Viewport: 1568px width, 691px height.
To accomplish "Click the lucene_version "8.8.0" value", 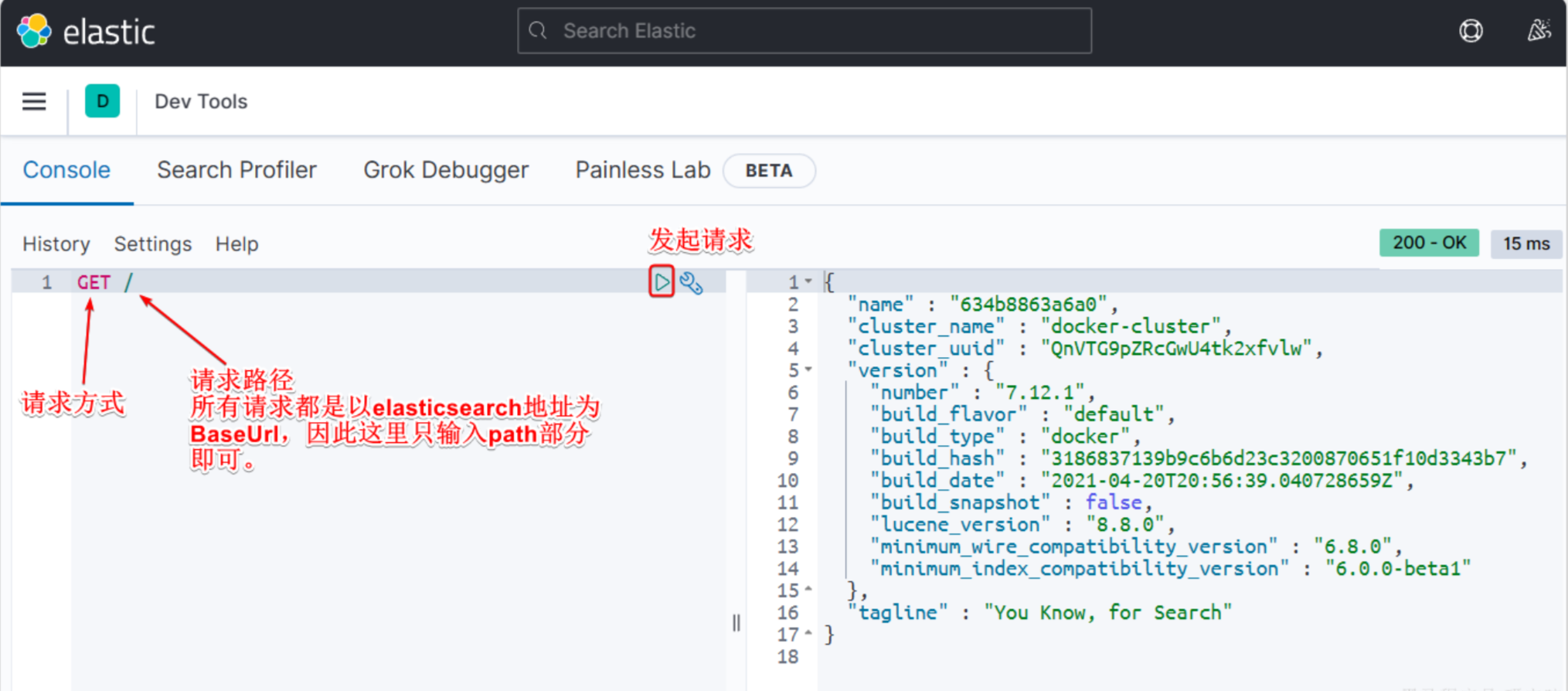I will (1125, 525).
